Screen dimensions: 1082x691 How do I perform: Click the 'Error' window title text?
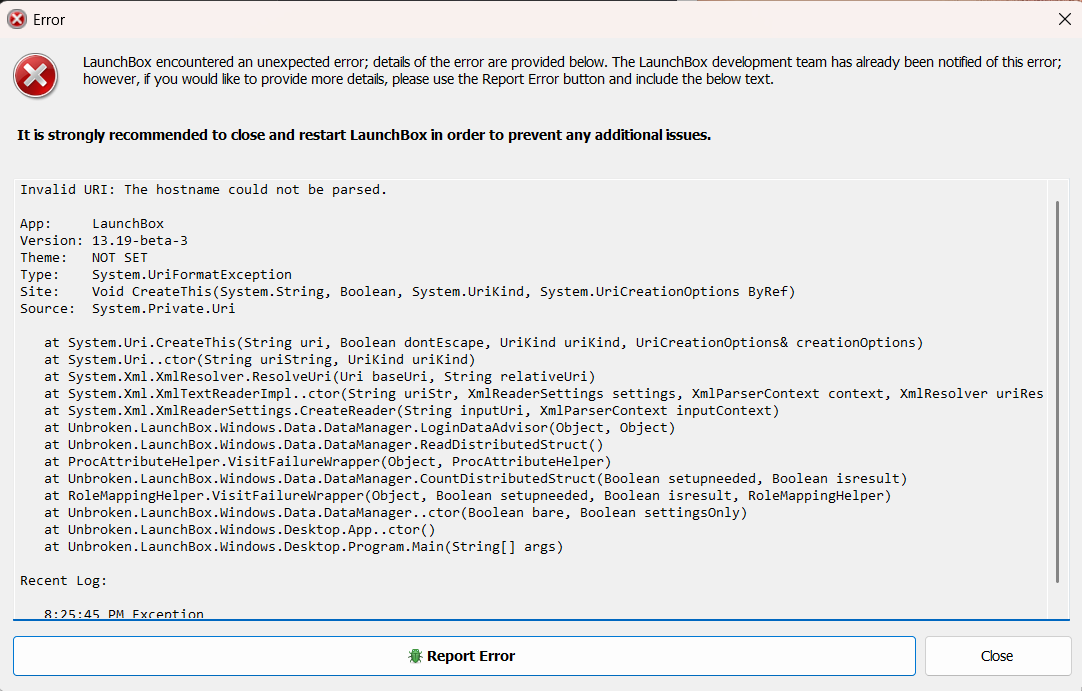[49, 20]
